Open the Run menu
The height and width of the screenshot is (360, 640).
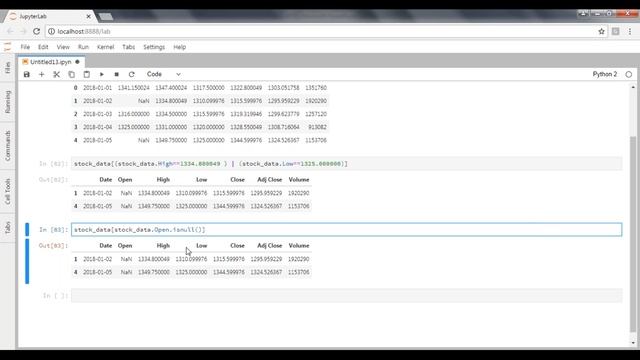83,47
